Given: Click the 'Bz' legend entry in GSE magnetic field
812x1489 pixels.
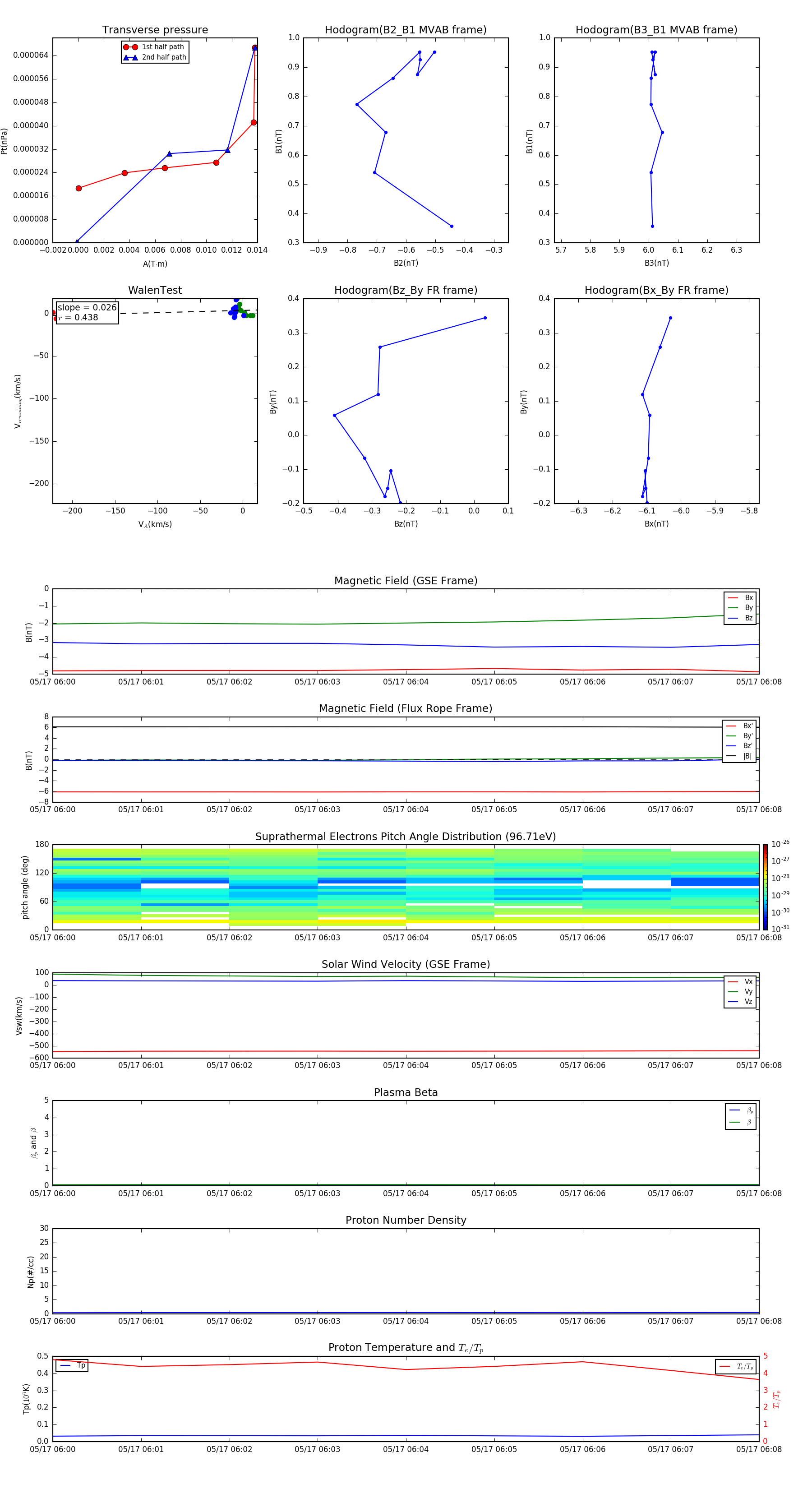Looking at the screenshot, I should click(740, 619).
